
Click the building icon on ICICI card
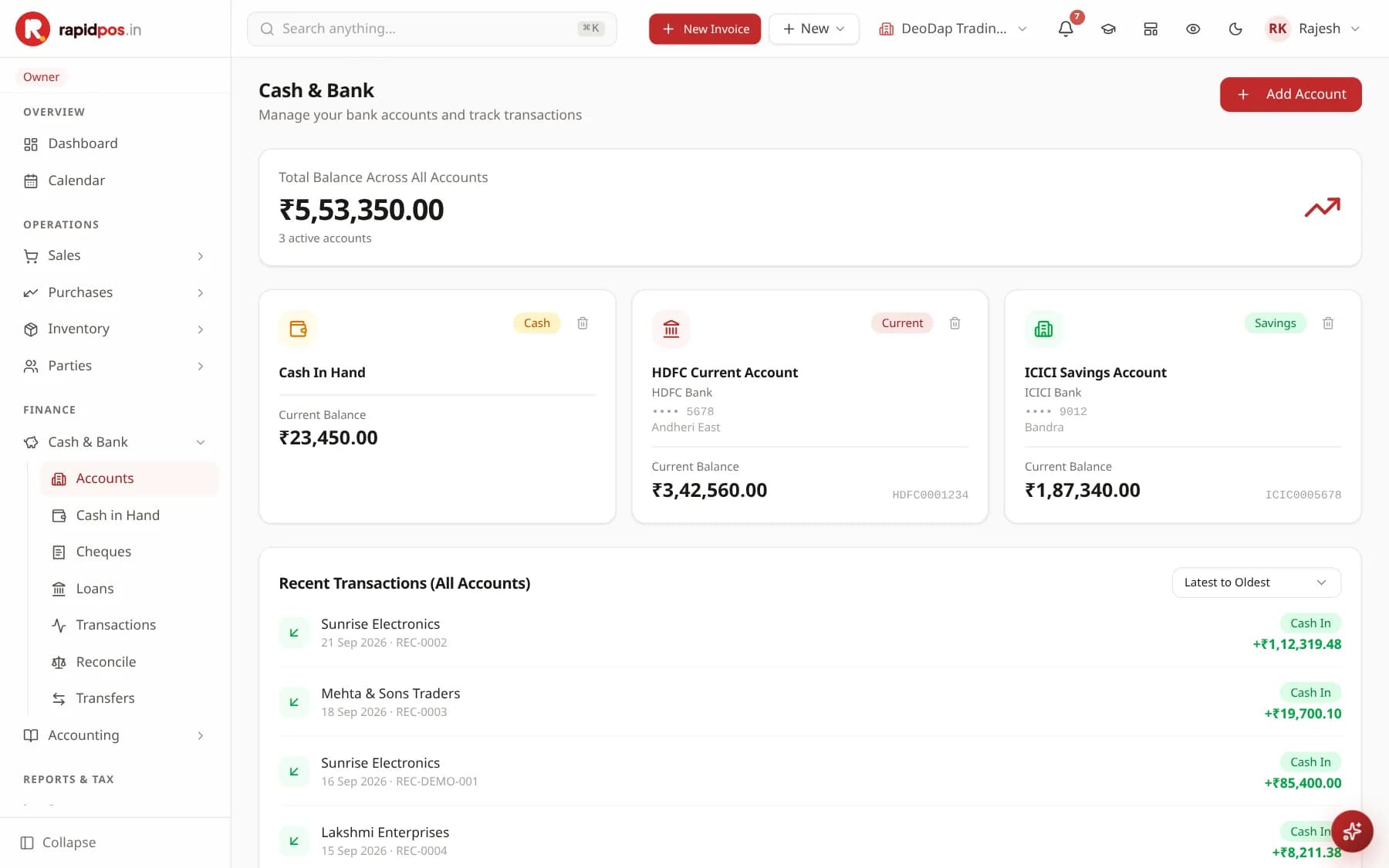(x=1043, y=329)
